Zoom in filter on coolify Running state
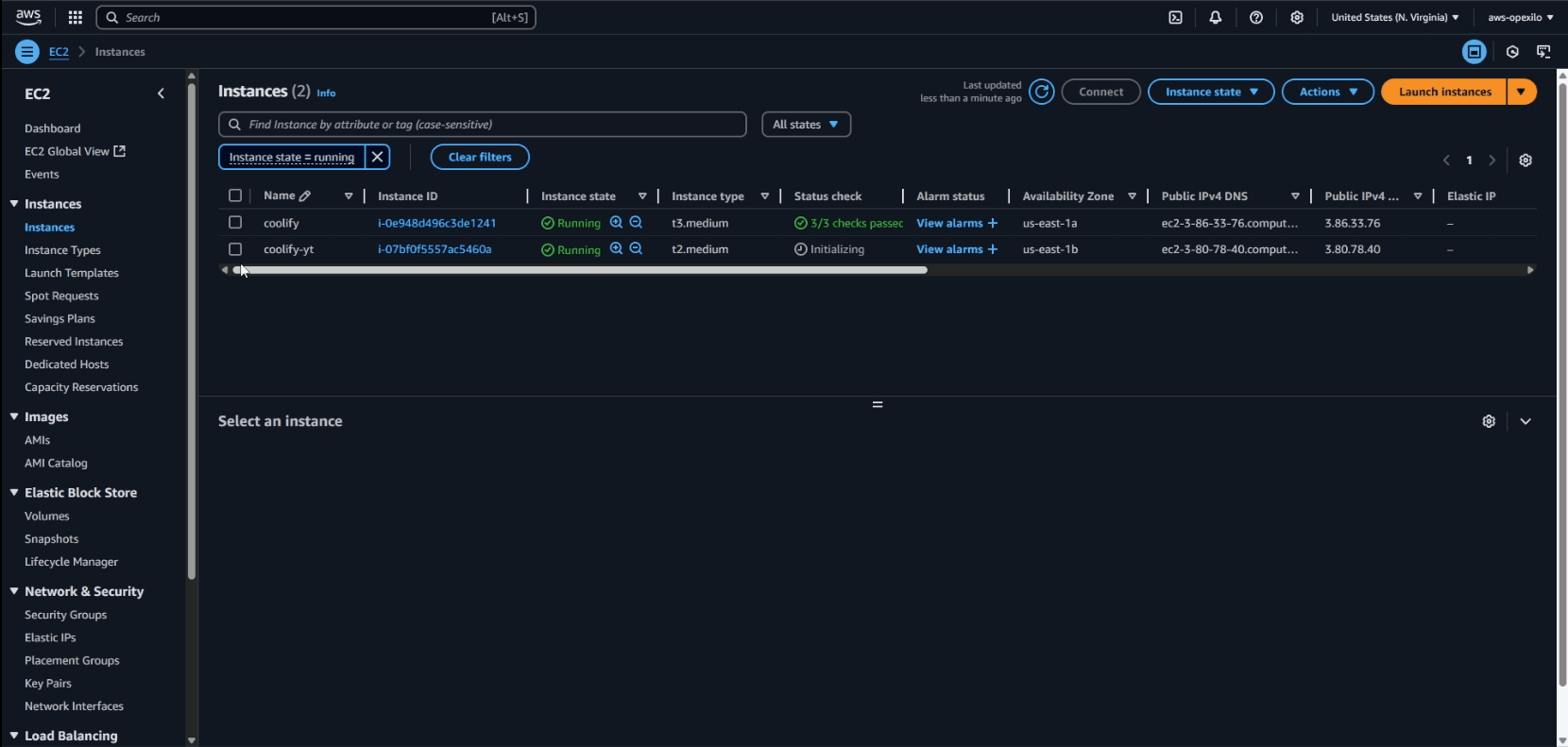This screenshot has height=747, width=1568. [x=616, y=223]
